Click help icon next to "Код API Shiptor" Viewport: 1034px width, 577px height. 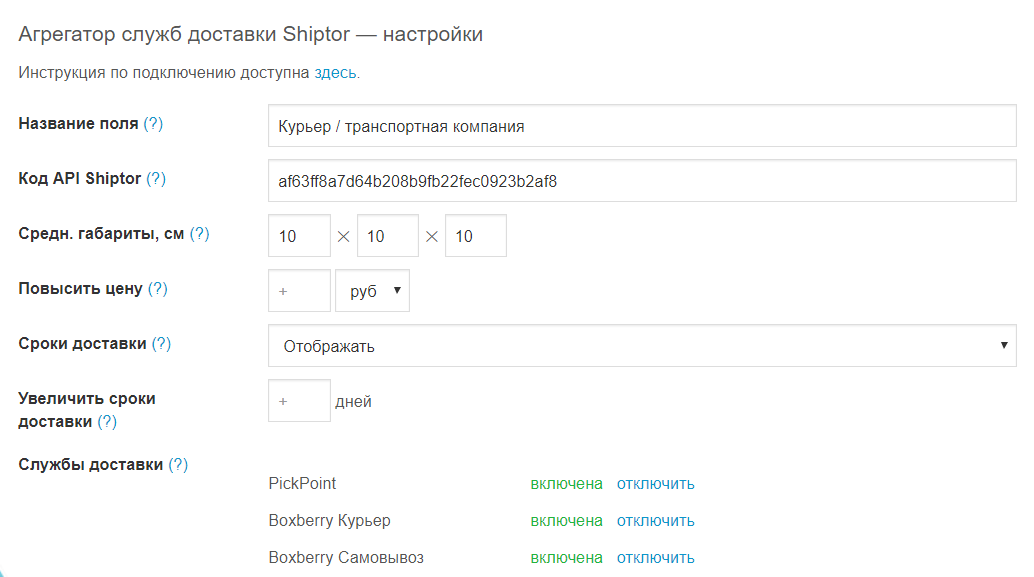click(x=156, y=178)
